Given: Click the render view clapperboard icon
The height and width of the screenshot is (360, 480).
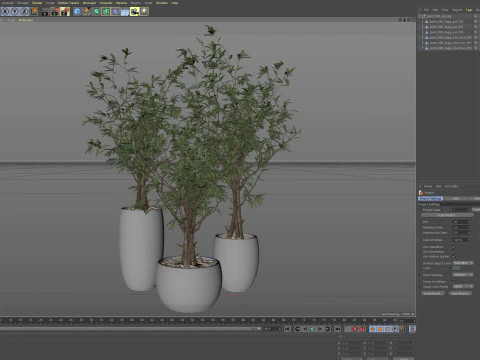Looking at the screenshot, I should point(45,12).
